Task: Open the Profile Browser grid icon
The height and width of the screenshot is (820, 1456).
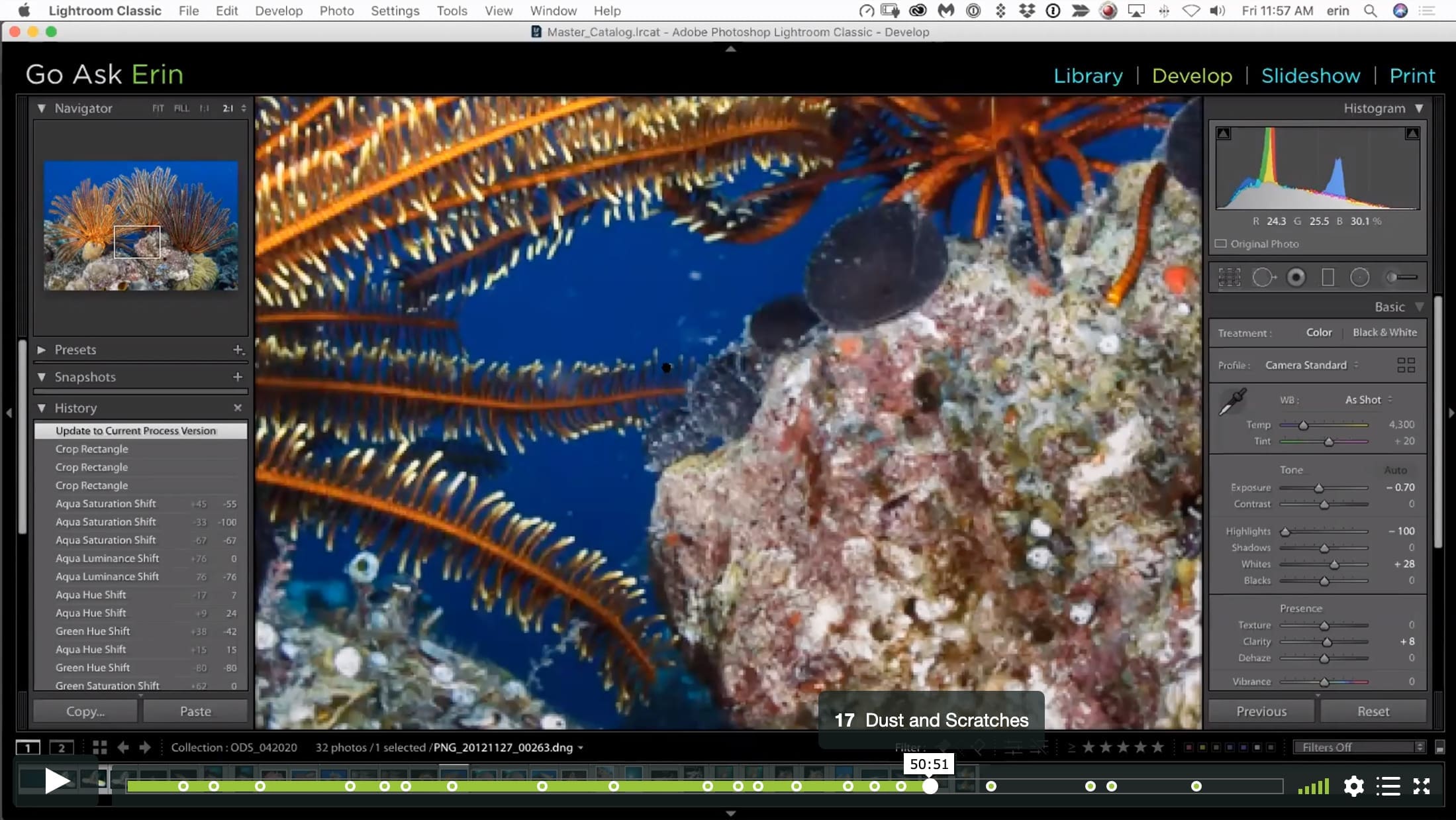Action: pyautogui.click(x=1406, y=365)
